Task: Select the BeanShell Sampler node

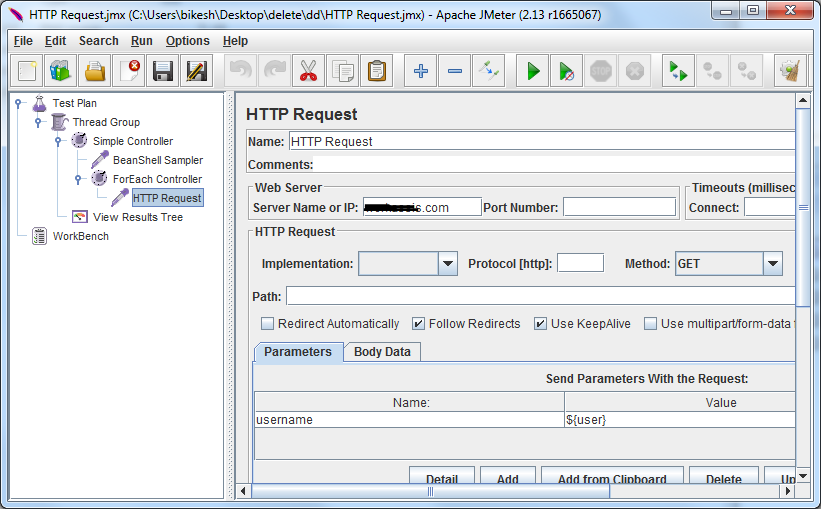Action: [158, 160]
